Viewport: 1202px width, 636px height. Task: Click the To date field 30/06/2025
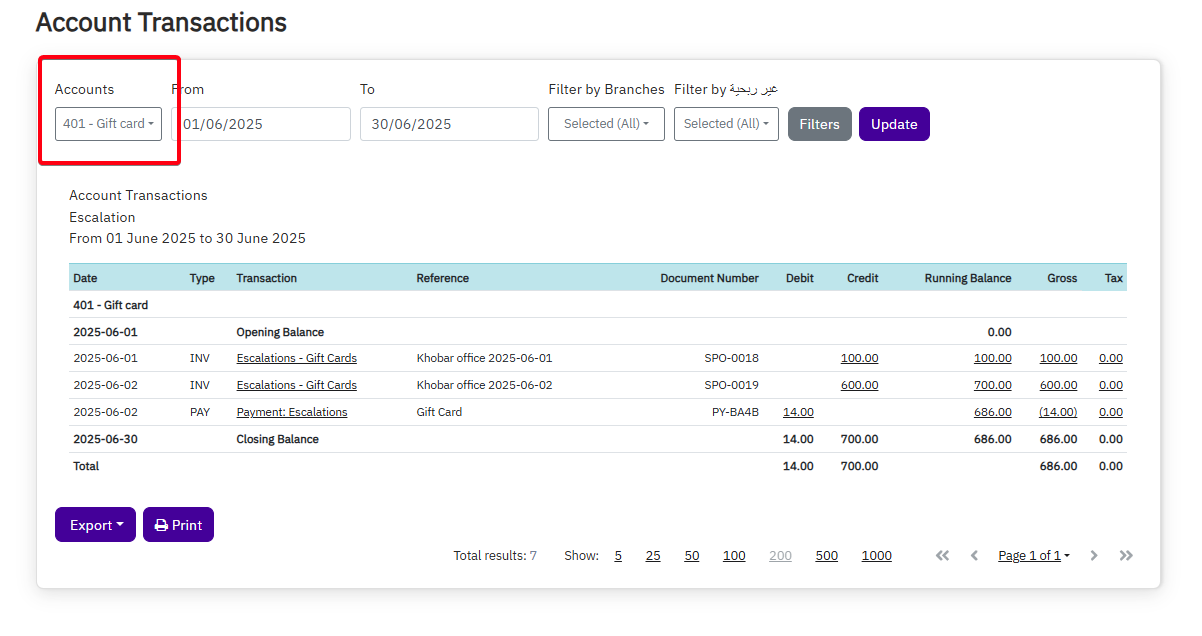pyautogui.click(x=449, y=124)
